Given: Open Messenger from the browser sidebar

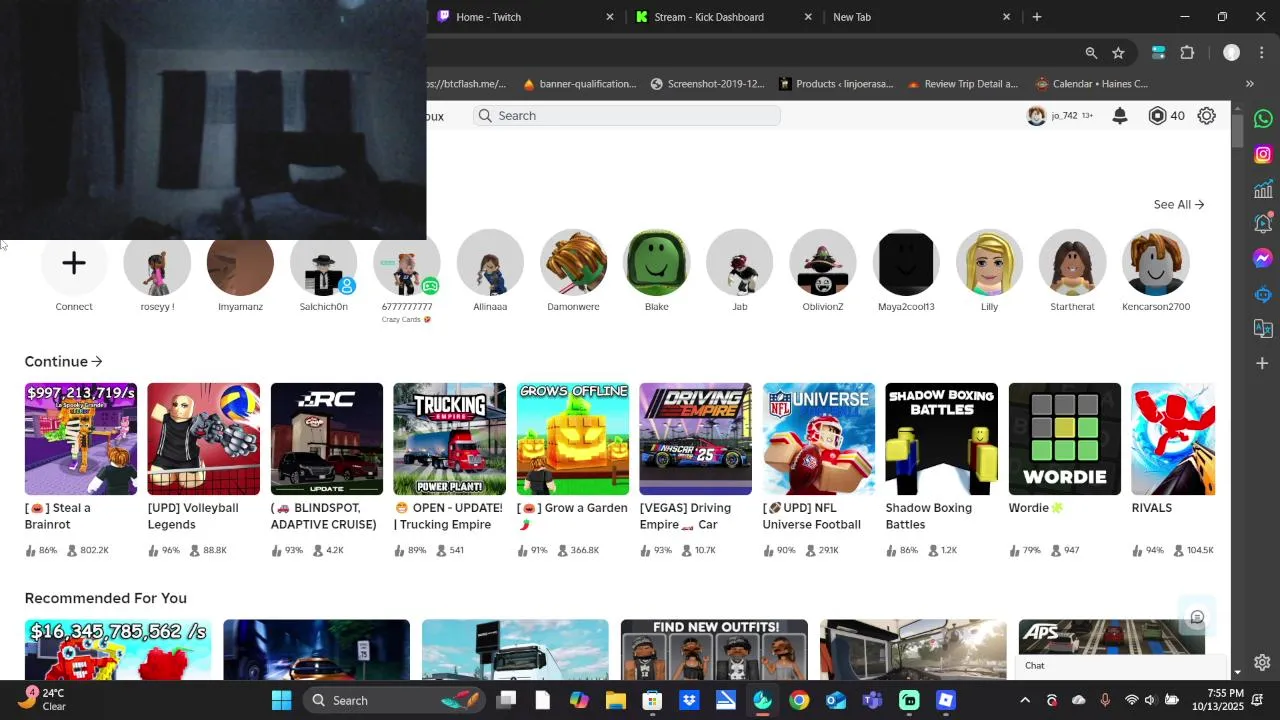Looking at the screenshot, I should coord(1263,258).
